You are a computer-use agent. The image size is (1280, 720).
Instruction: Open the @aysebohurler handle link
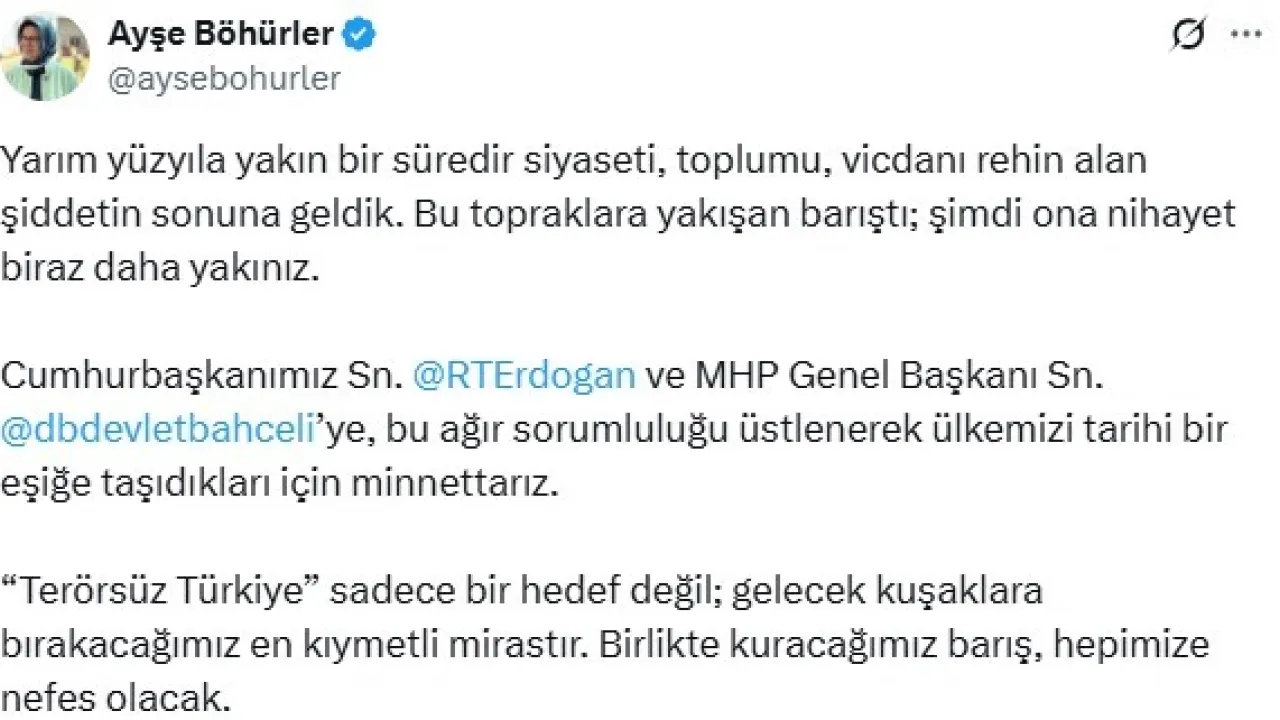pyautogui.click(x=223, y=79)
